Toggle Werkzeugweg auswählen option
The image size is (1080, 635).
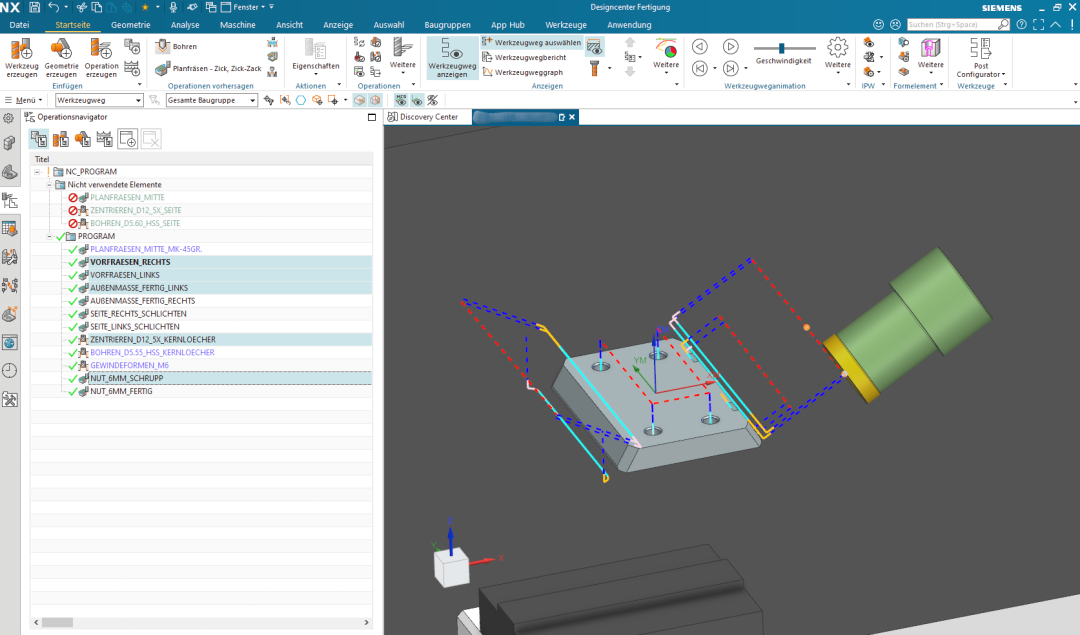coord(531,43)
